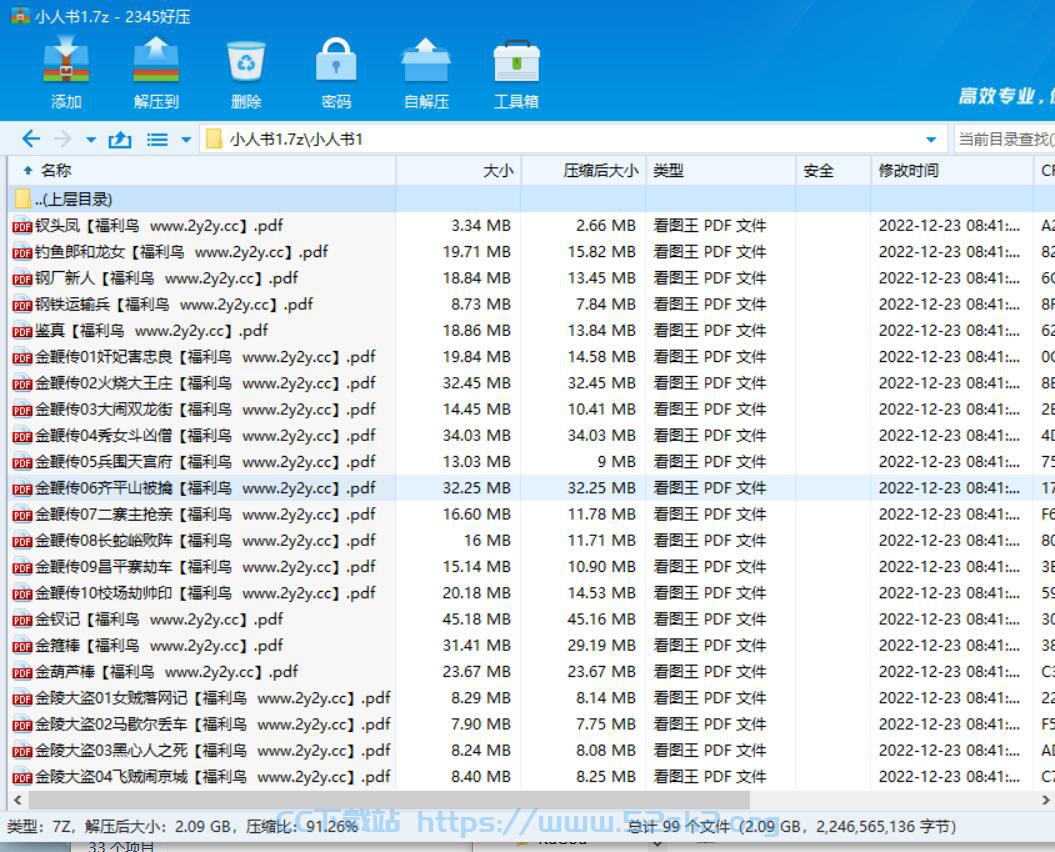The image size is (1055, 852).
Task: Click size value 45.18 MB
Action: pyautogui.click(x=476, y=619)
